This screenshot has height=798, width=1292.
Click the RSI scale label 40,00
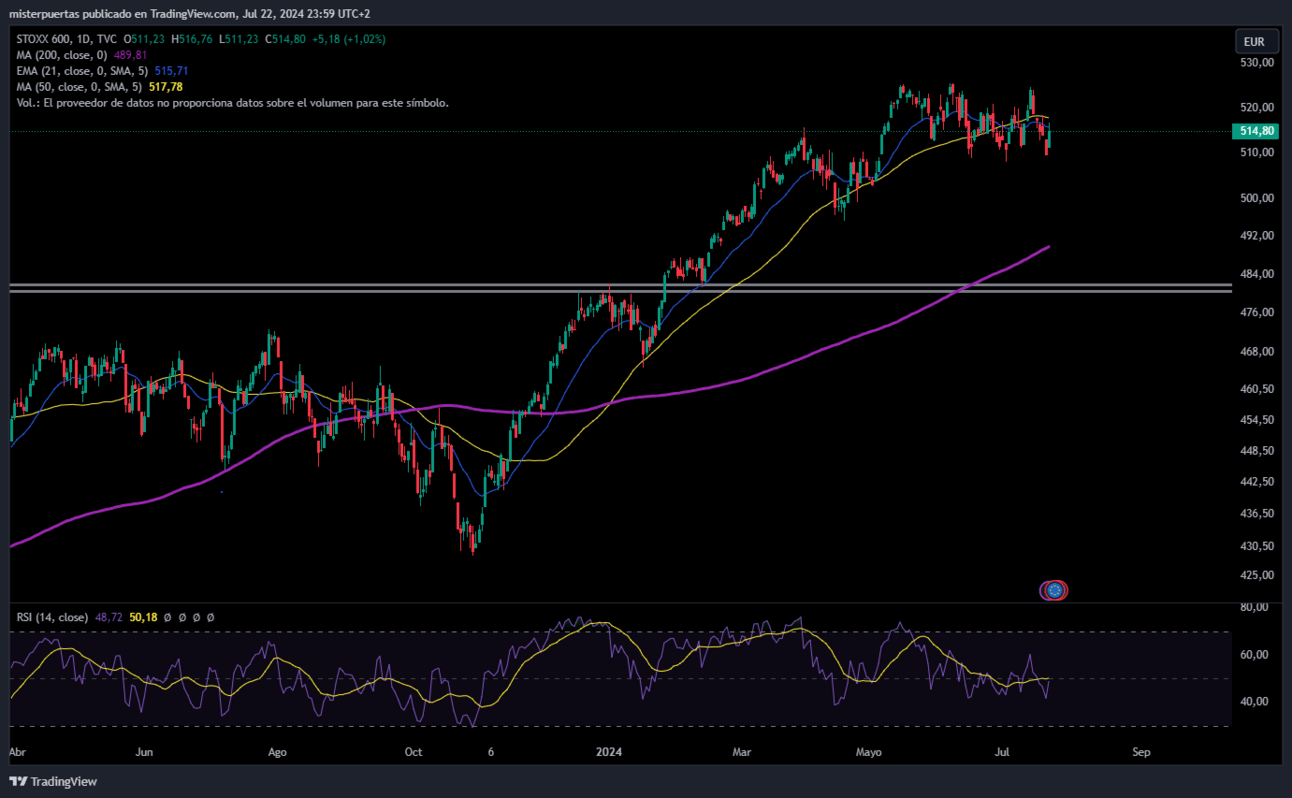point(1254,702)
